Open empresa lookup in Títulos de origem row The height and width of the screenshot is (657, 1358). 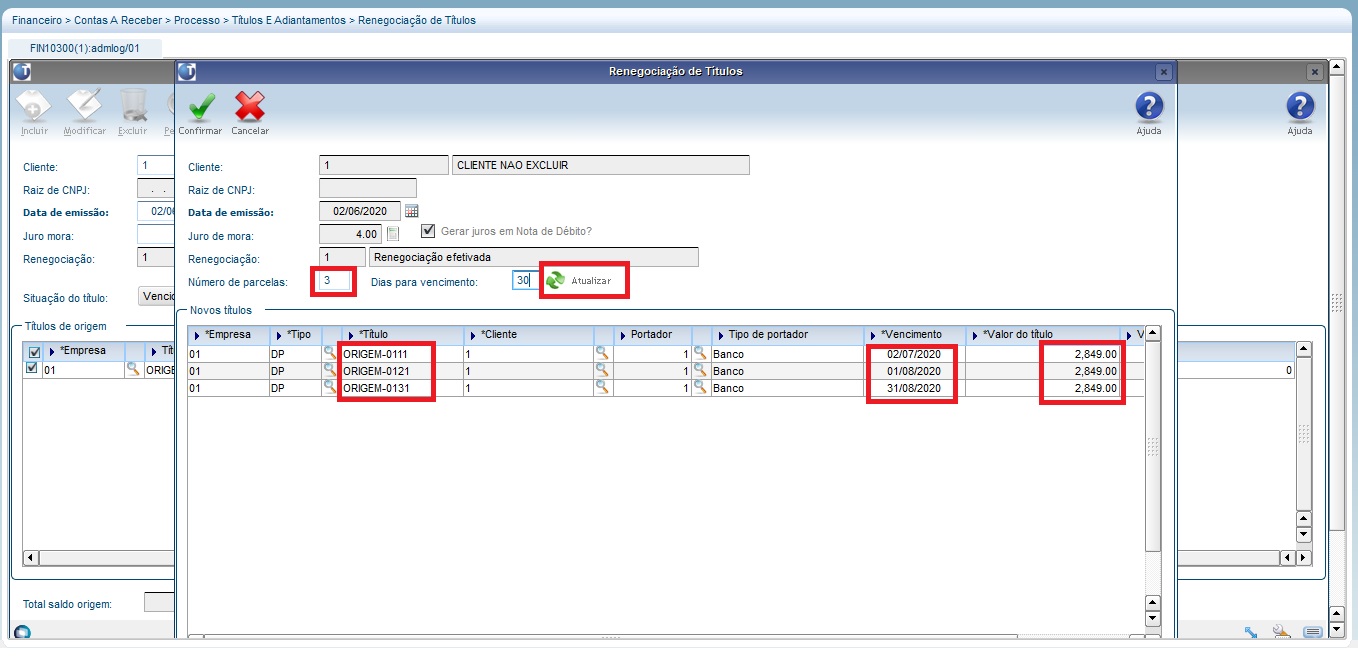tap(132, 369)
